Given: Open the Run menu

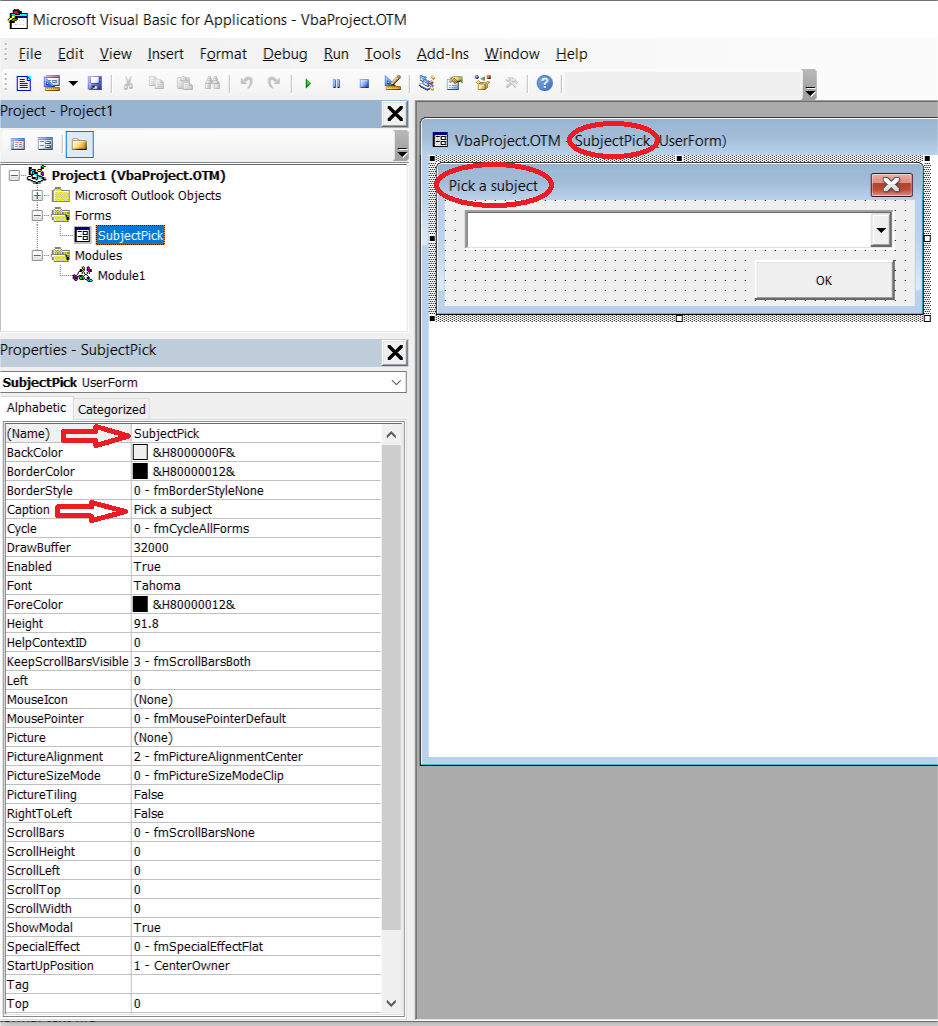Looking at the screenshot, I should click(x=336, y=54).
